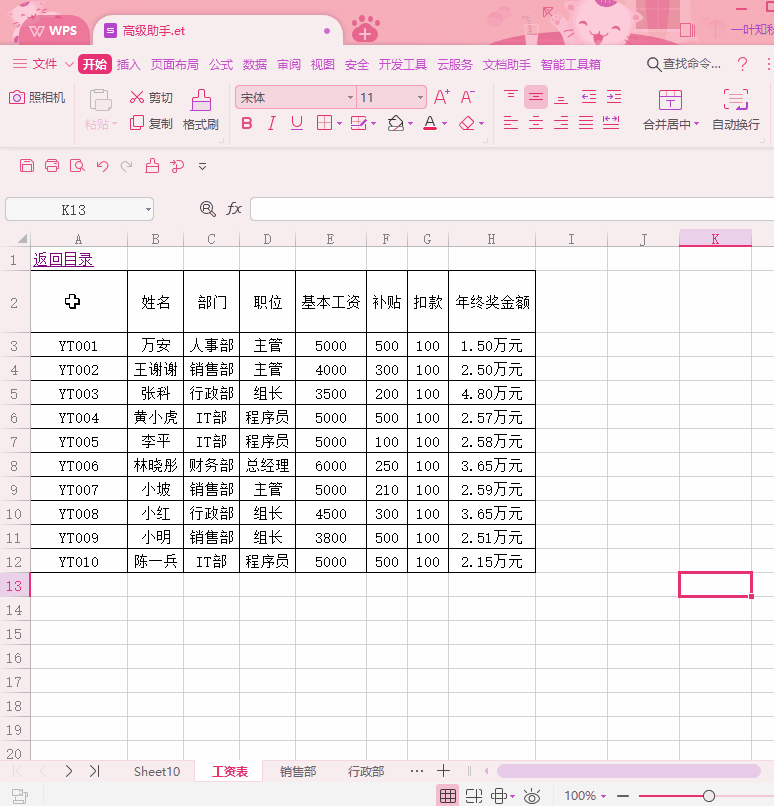Image resolution: width=774 pixels, height=806 pixels.
Task: Align text left
Action: point(510,123)
